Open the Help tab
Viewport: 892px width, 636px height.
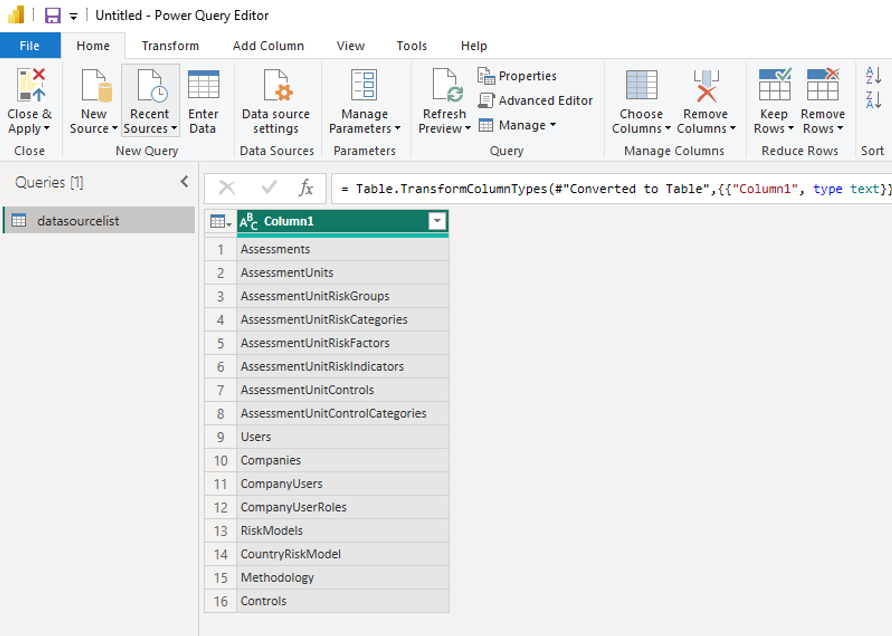473,46
